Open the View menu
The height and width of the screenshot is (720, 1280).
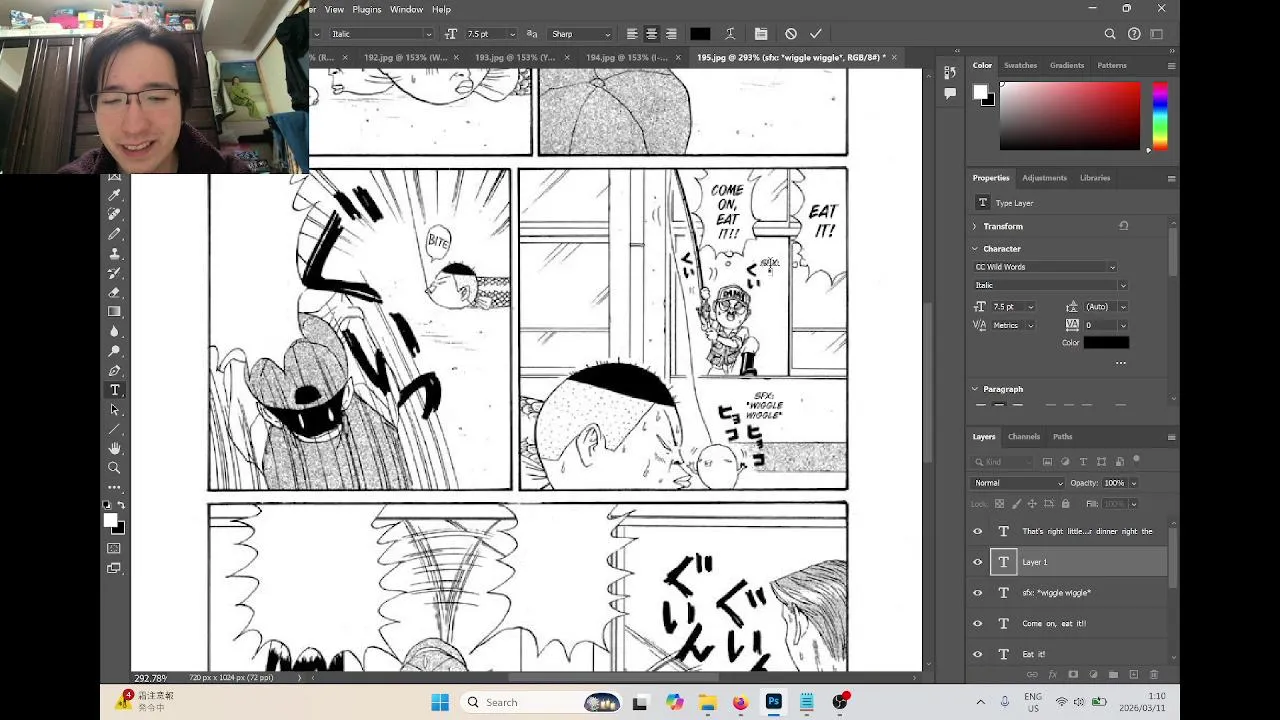(x=334, y=9)
